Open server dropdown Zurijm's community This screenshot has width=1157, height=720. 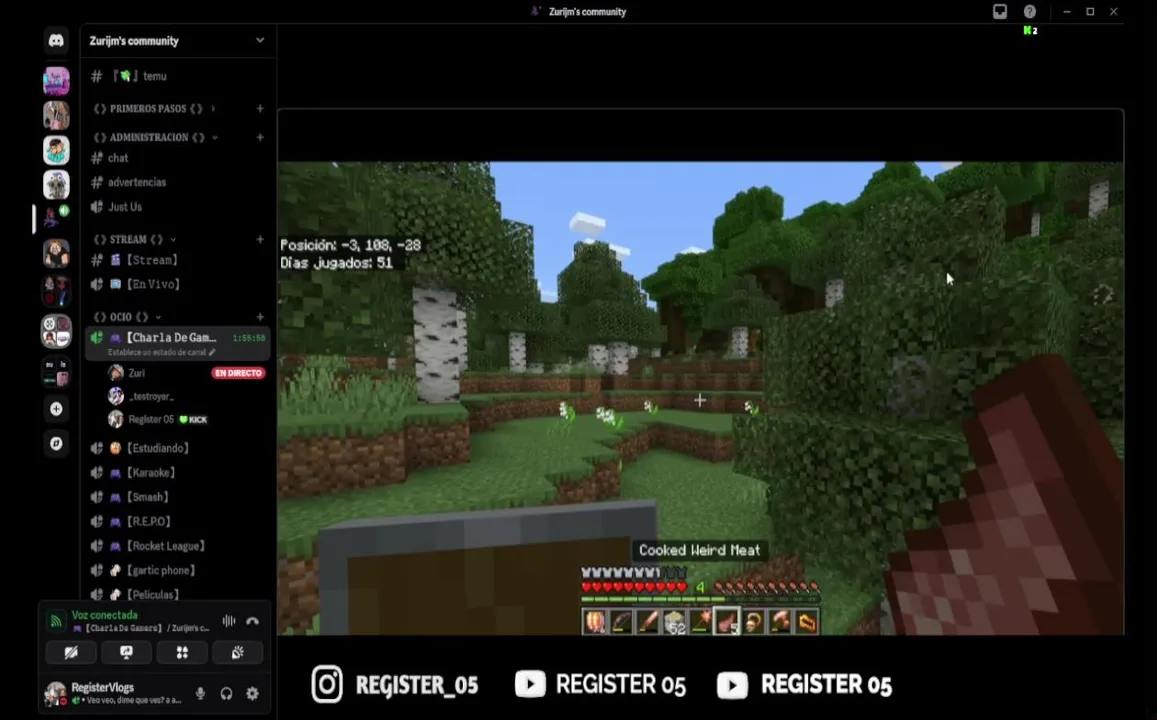coord(176,41)
